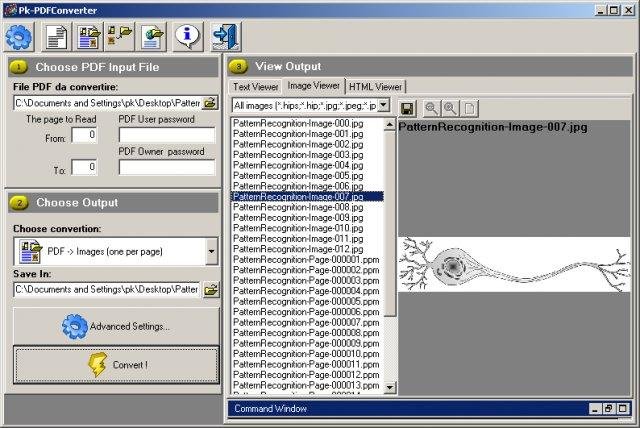Select highlighted PatternRecognition-Image-007.jpg row

[x=307, y=197]
